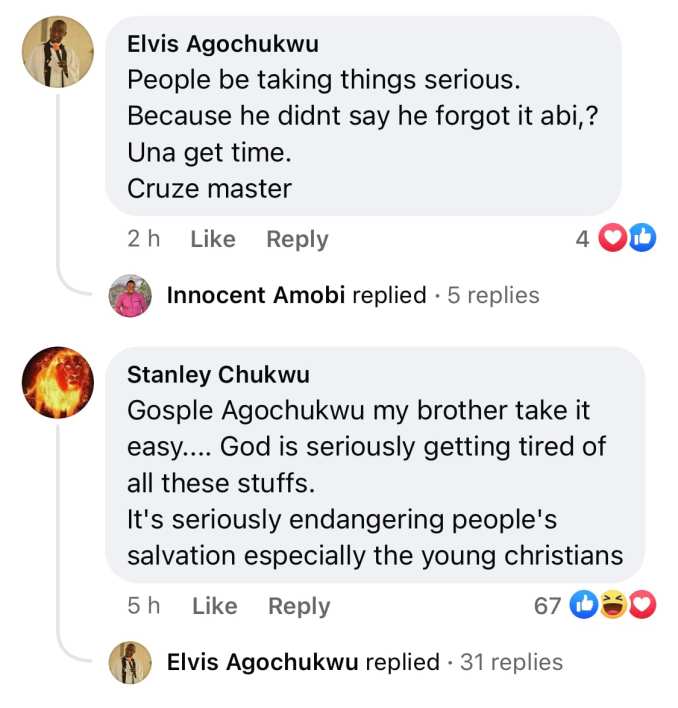This screenshot has height=708, width=678.
Task: Expand the 5 replies thread
Action: (493, 295)
